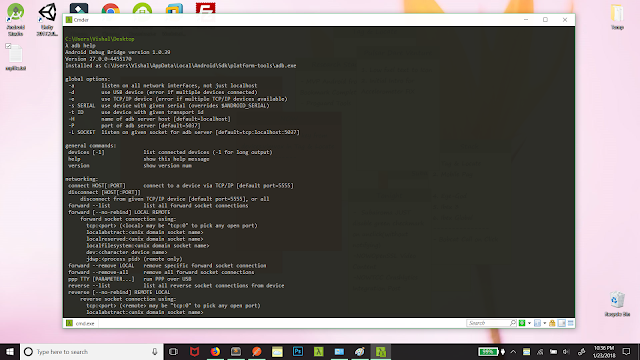Open the blue window app on taskbar
640x360 pixels.
click(339, 351)
